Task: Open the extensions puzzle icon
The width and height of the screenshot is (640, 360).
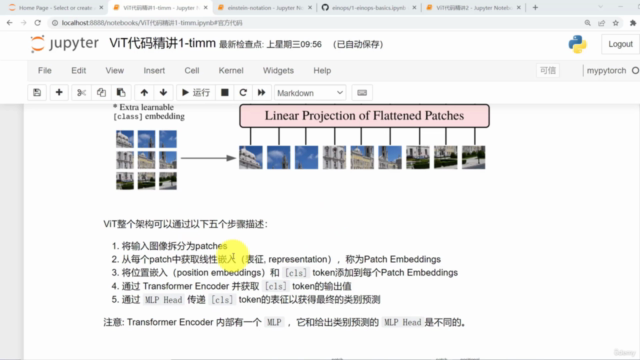Action: pos(633,23)
